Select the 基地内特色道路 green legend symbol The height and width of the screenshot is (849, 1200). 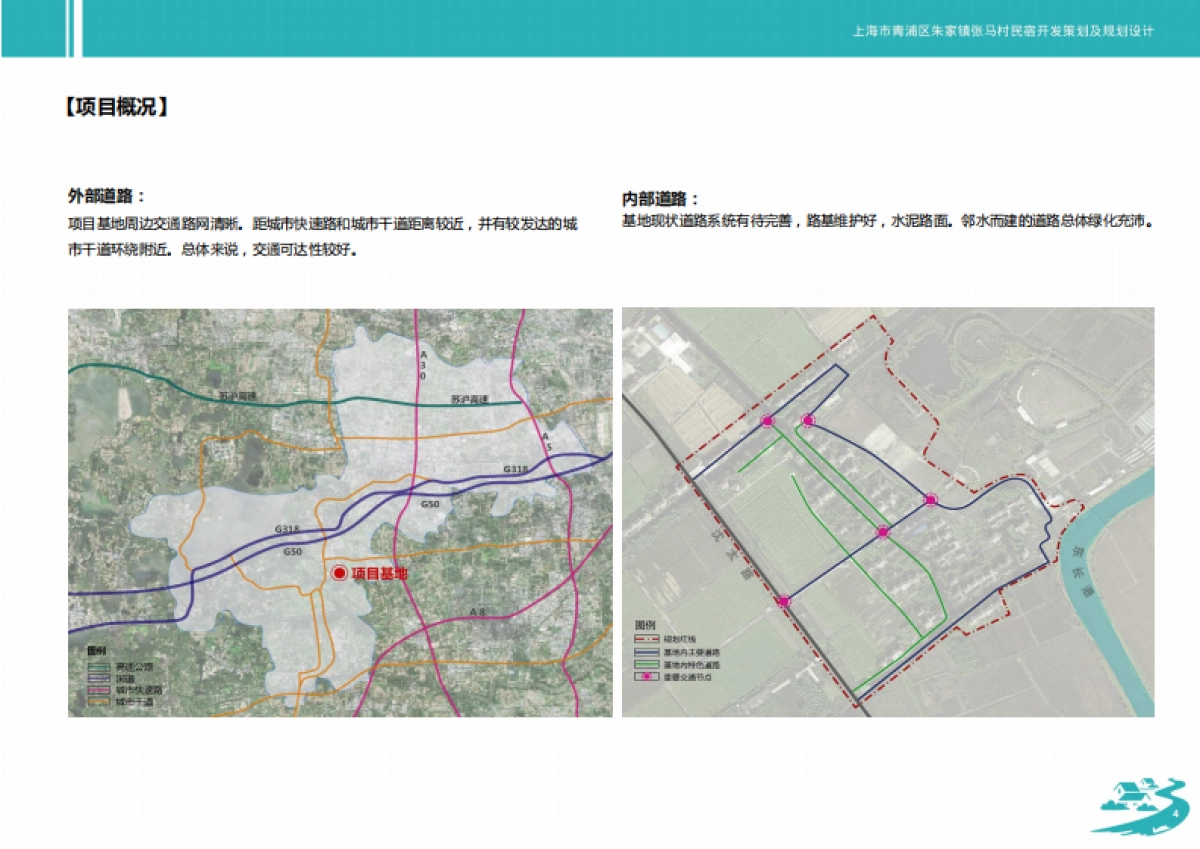(647, 666)
